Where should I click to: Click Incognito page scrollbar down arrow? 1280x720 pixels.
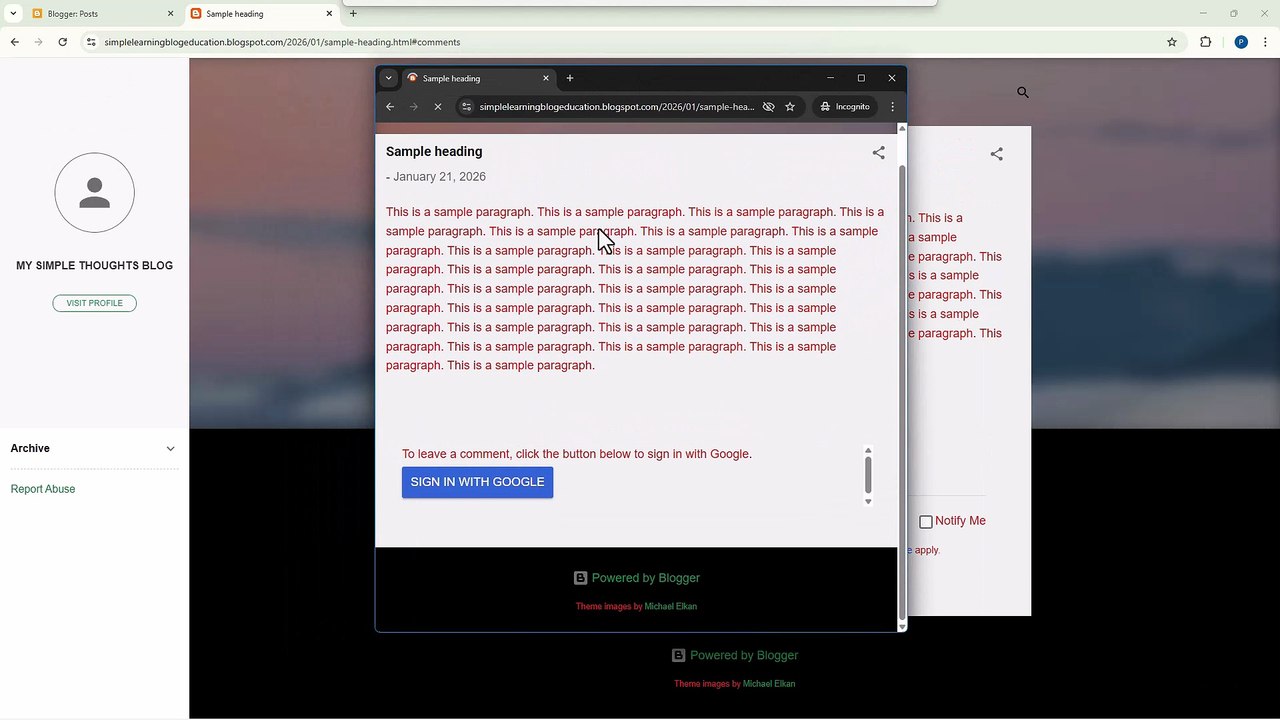point(902,627)
